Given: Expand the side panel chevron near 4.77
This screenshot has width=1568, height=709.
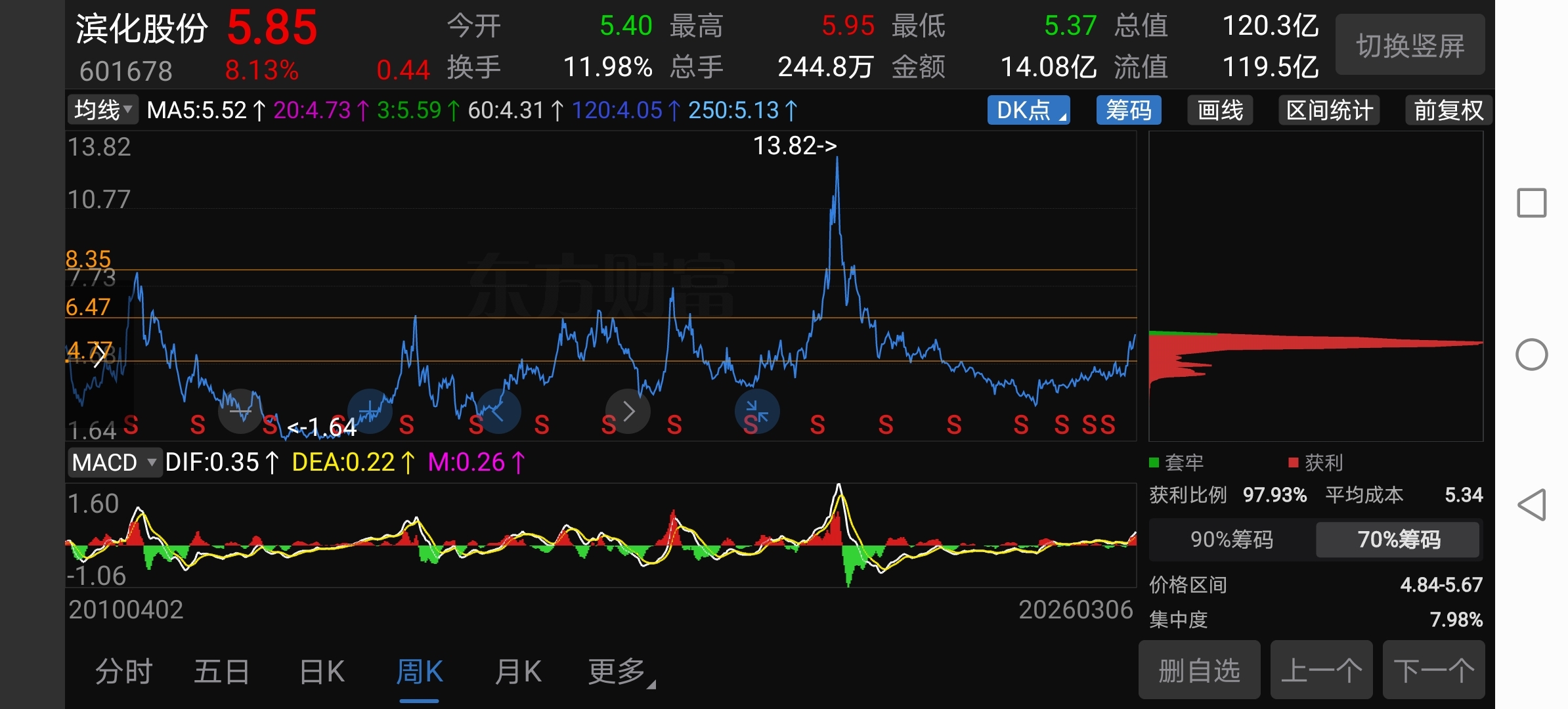Looking at the screenshot, I should pos(100,355).
